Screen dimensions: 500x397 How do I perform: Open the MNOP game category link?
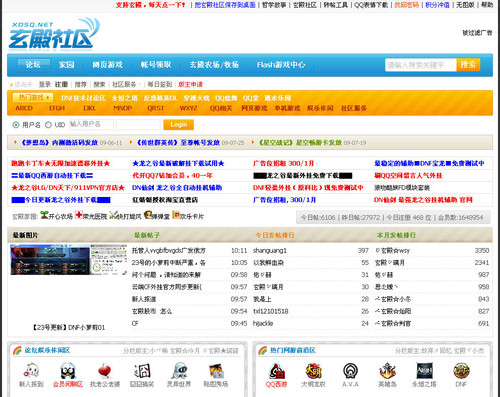(x=123, y=108)
